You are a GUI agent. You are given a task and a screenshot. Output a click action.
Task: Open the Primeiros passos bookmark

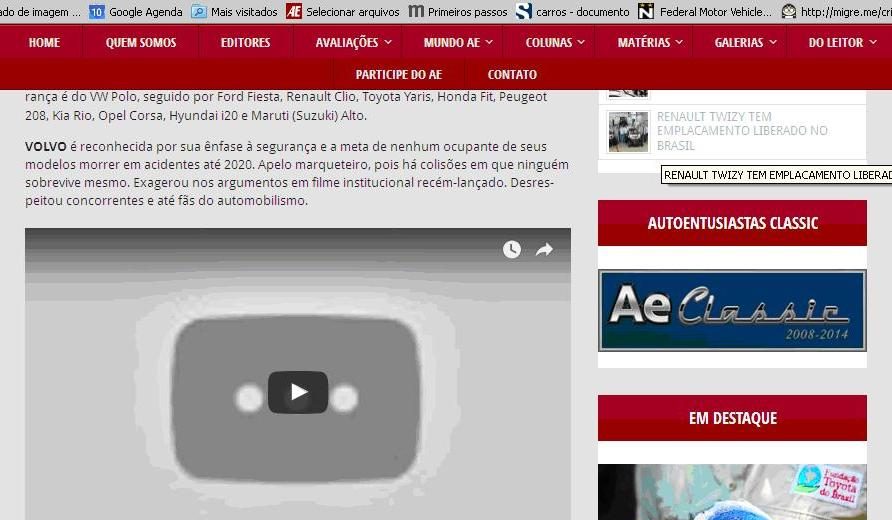click(x=458, y=12)
